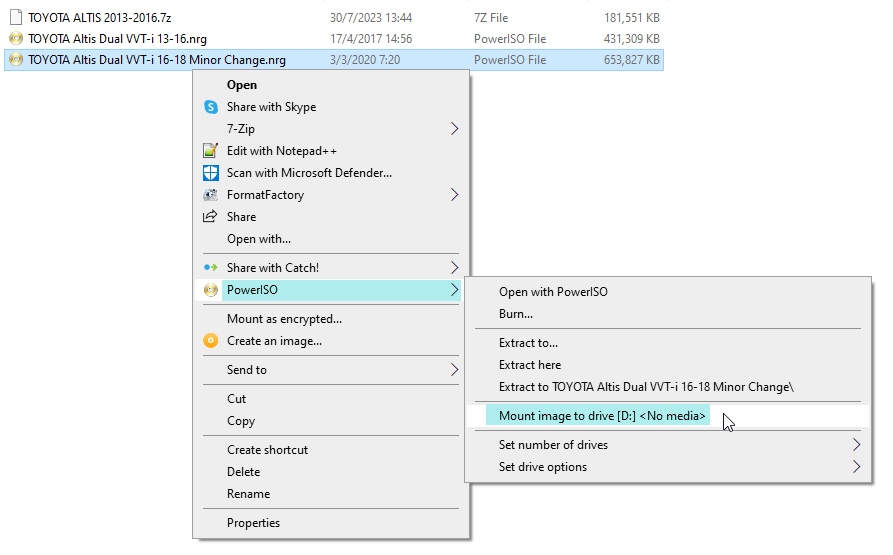Click the FormatFactory icon

(210, 195)
